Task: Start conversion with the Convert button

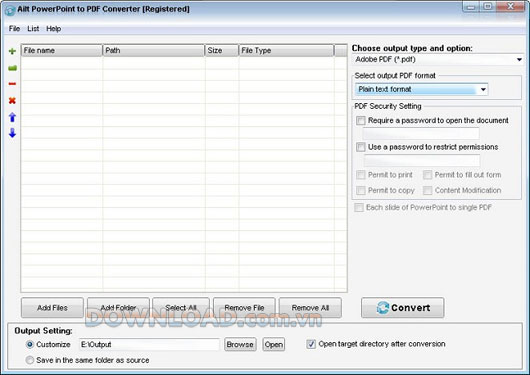Action: click(x=403, y=308)
